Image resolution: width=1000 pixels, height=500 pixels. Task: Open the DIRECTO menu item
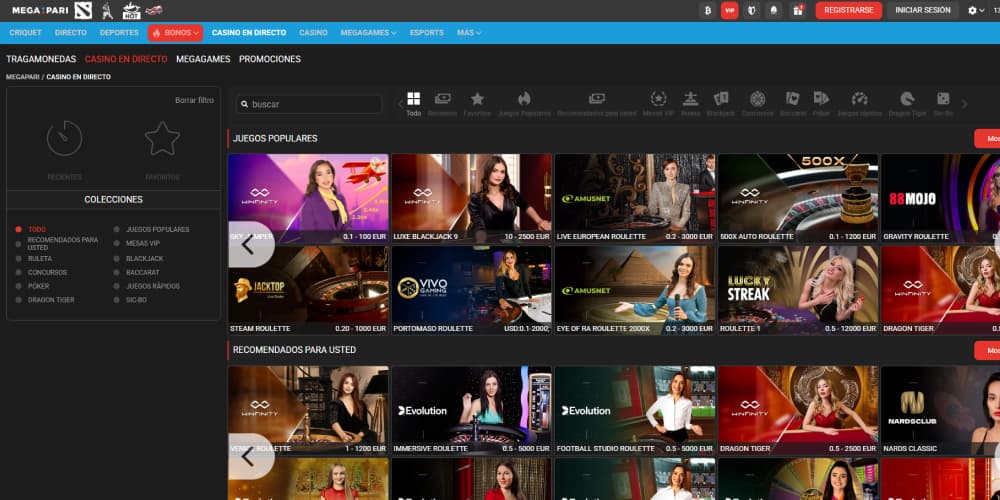(x=71, y=33)
